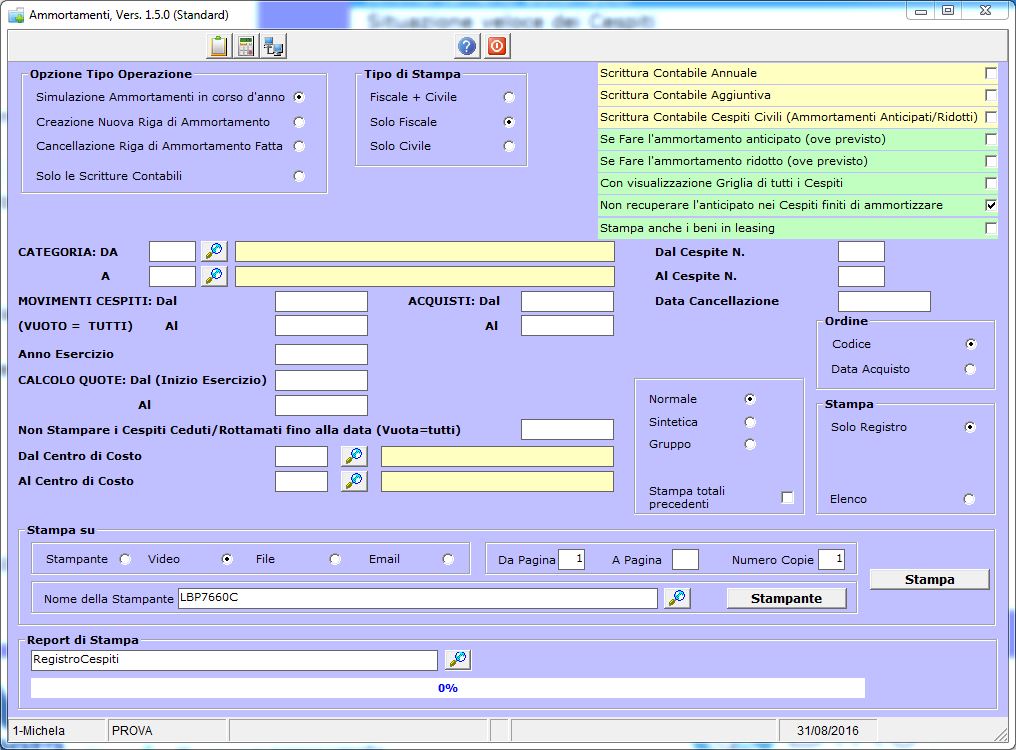Open lookup for Dal Centro di Costo

[x=354, y=456]
